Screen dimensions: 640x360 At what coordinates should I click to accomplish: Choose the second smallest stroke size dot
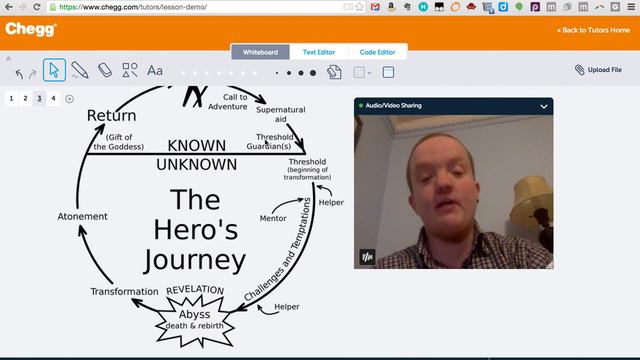pyautogui.click(x=289, y=73)
